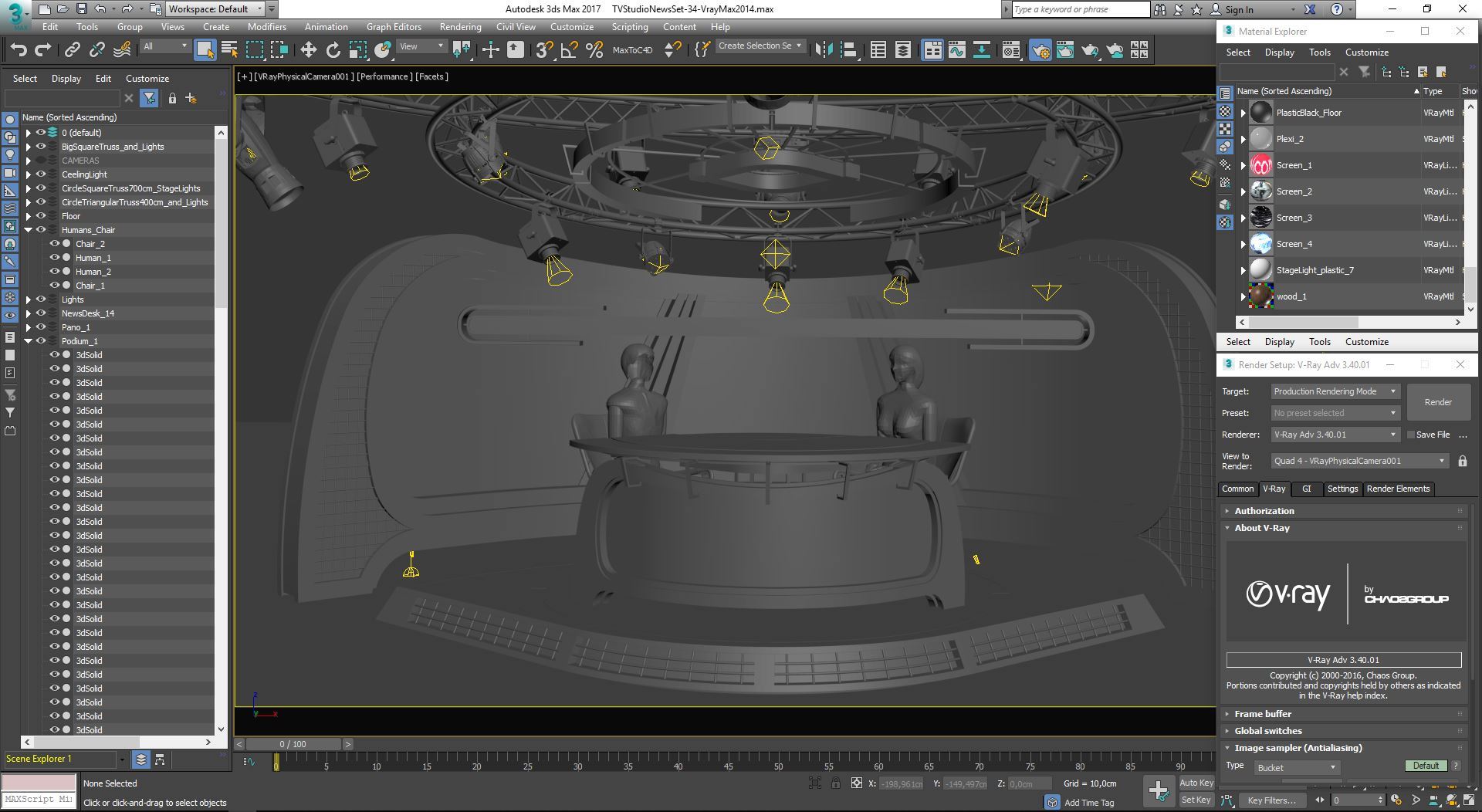Viewport: 1482px width, 812px height.
Task: Toggle the Angle Snap icon
Action: pyautogui.click(x=569, y=50)
